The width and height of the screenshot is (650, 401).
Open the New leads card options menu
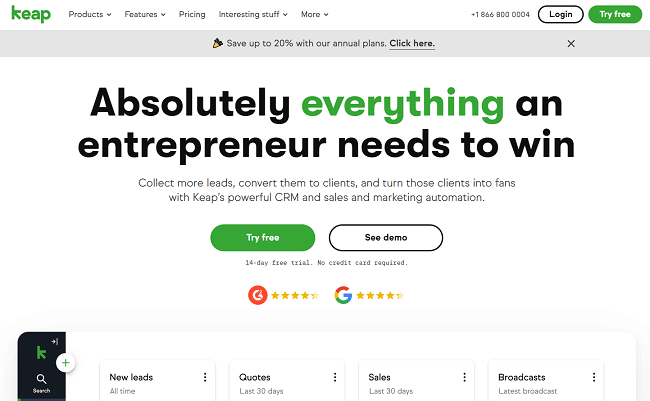205,377
